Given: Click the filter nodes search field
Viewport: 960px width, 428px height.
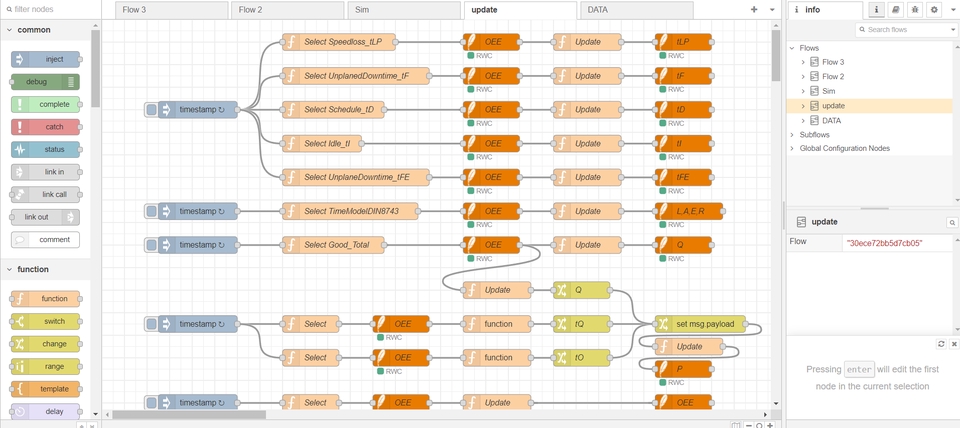Looking at the screenshot, I should pos(51,10).
